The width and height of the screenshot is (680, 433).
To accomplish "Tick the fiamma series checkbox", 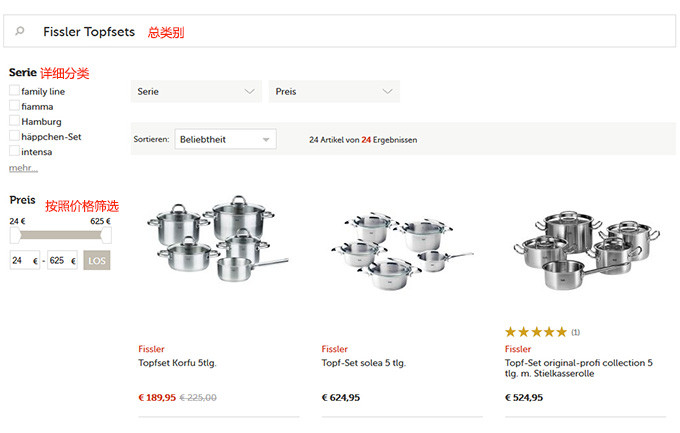I will coord(14,105).
